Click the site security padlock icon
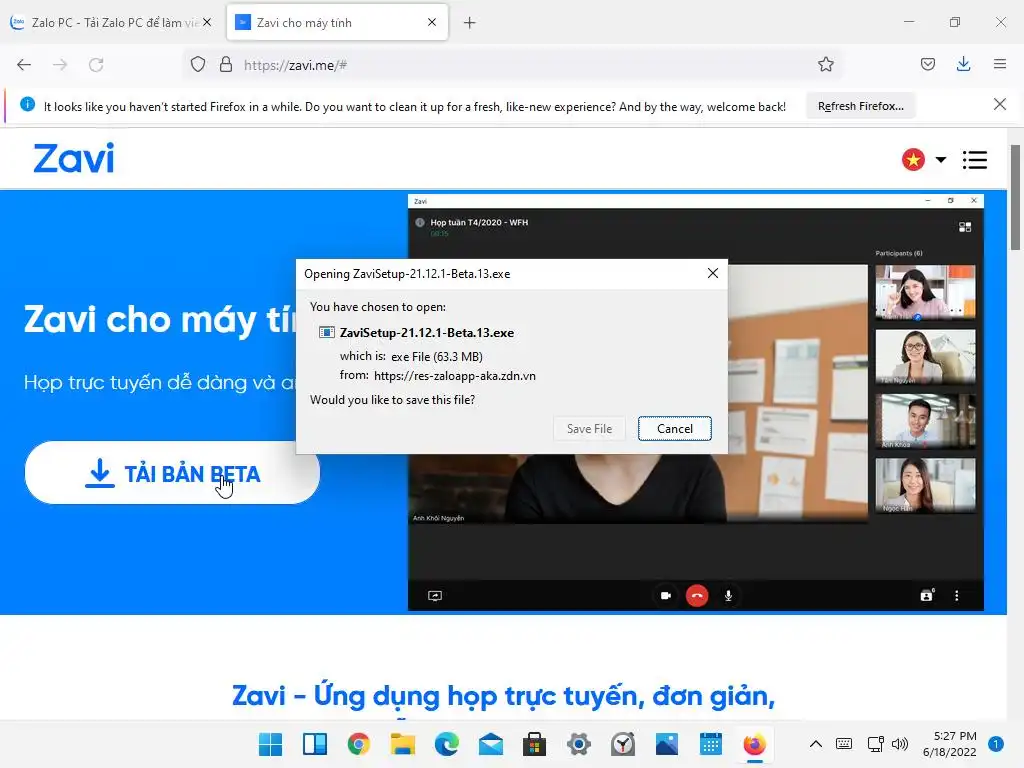The height and width of the screenshot is (768, 1024). (226, 65)
